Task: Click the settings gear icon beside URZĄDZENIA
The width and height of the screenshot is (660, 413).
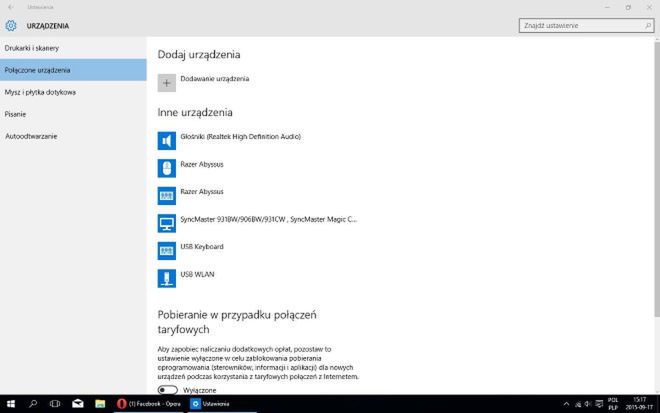Action: 11,26
